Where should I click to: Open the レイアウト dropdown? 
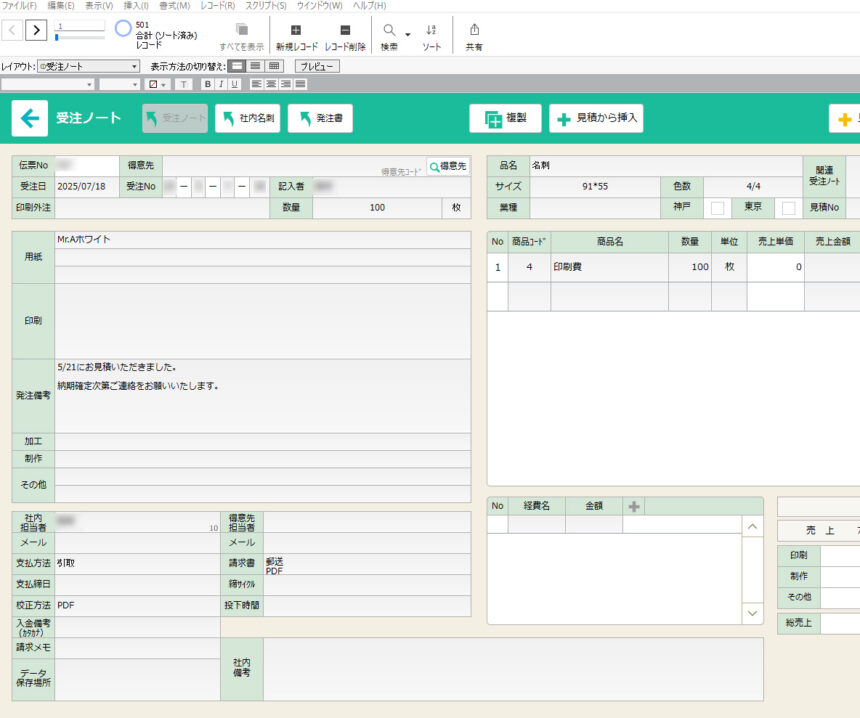click(x=88, y=66)
